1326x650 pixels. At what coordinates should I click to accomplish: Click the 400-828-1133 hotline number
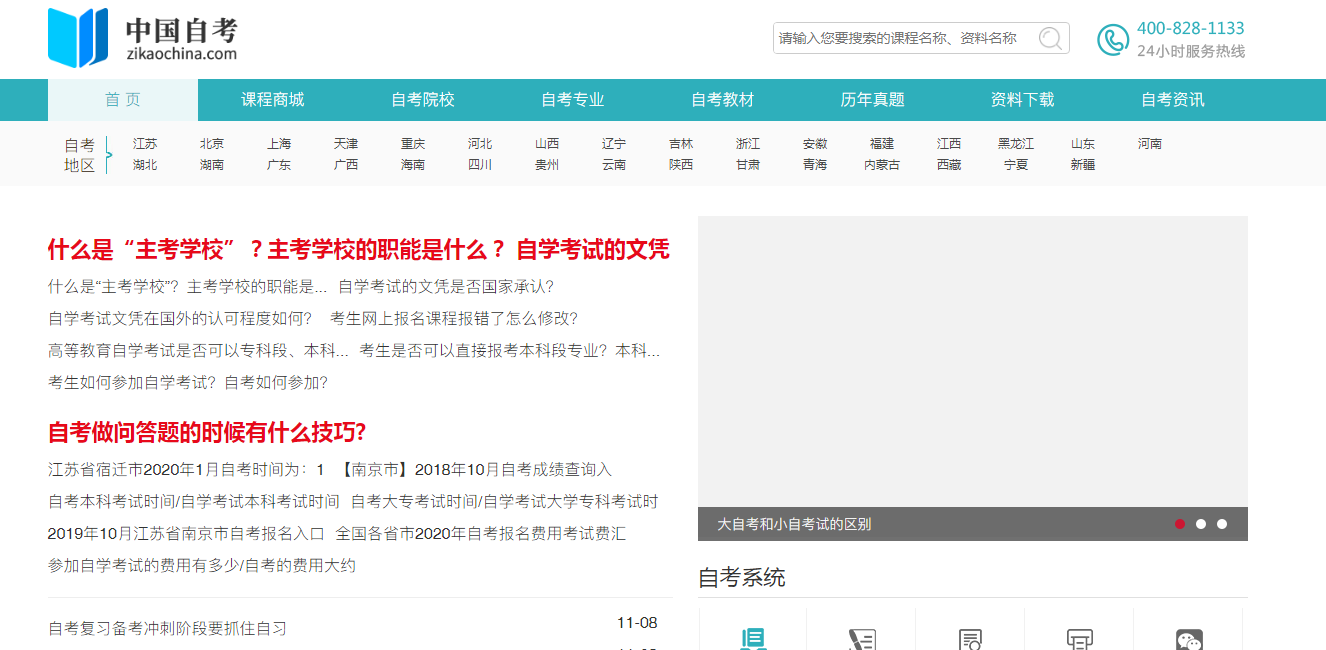[1191, 28]
